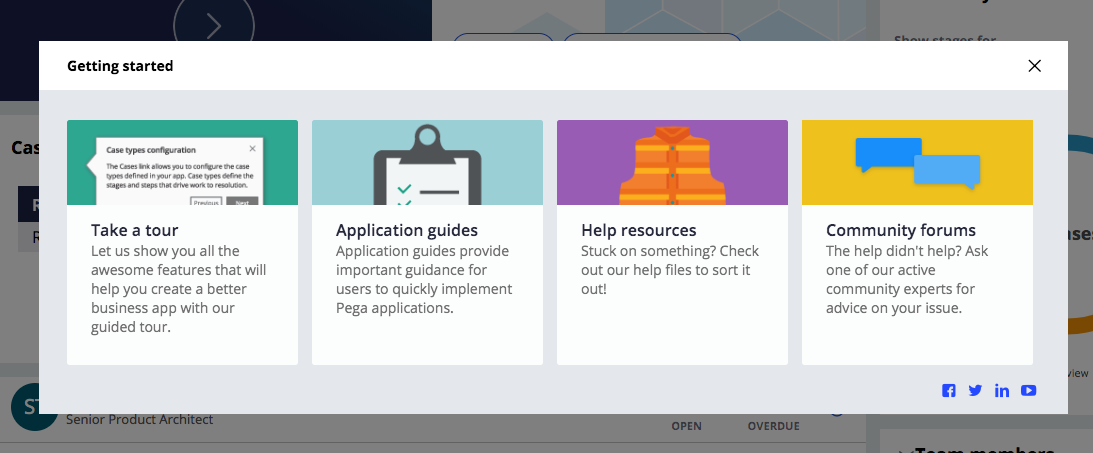Image resolution: width=1093 pixels, height=453 pixels.
Task: Select the Help resources heading
Action: coord(638,231)
